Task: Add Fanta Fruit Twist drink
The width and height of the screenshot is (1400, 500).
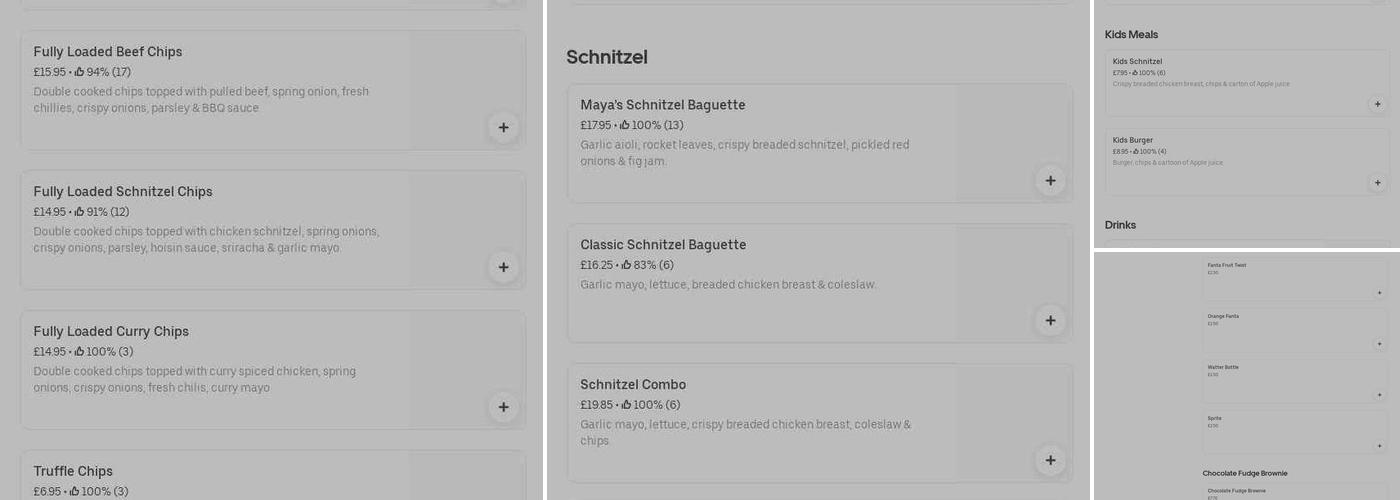Action: click(1379, 293)
